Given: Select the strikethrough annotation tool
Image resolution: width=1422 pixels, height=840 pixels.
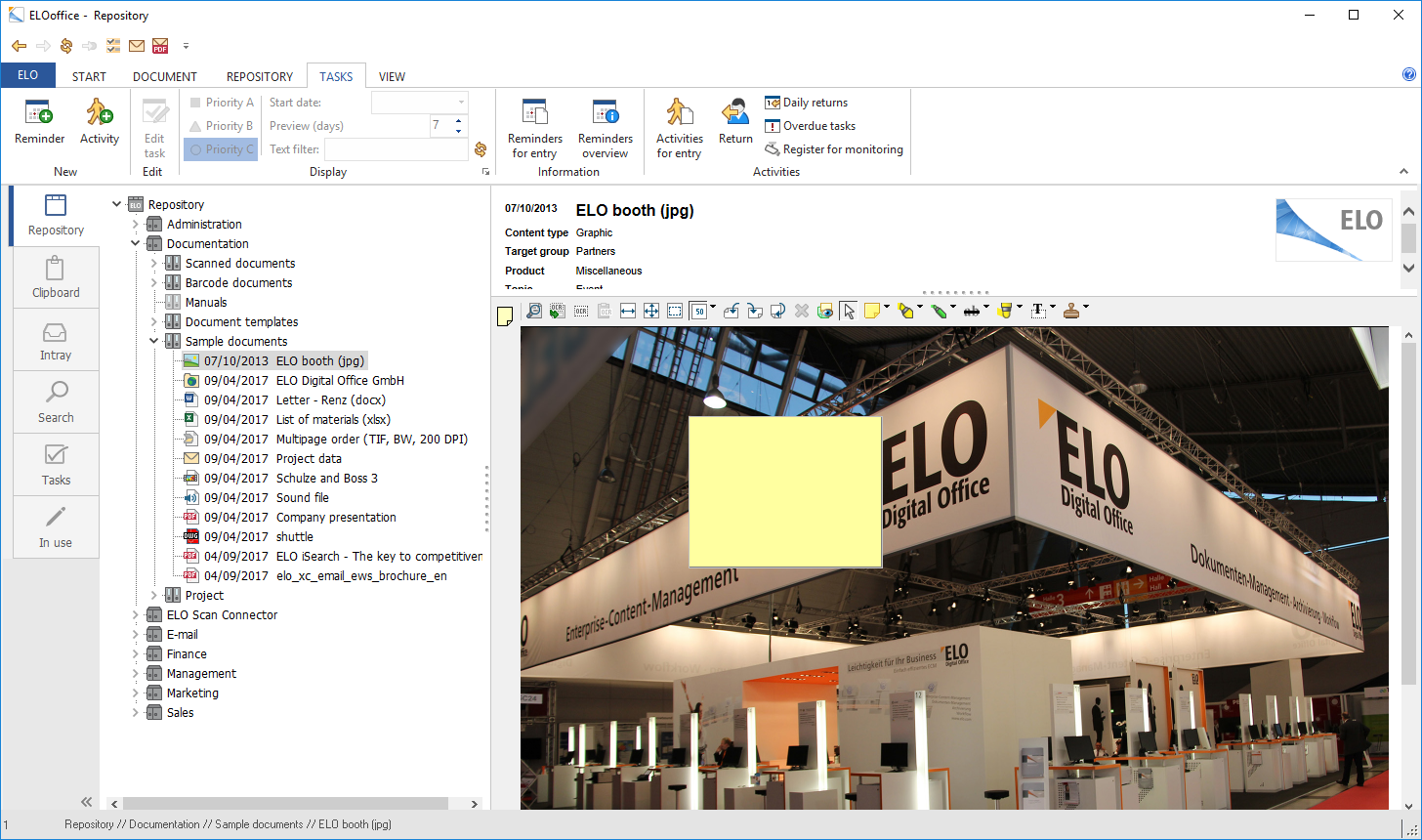Looking at the screenshot, I should pyautogui.click(x=972, y=311).
